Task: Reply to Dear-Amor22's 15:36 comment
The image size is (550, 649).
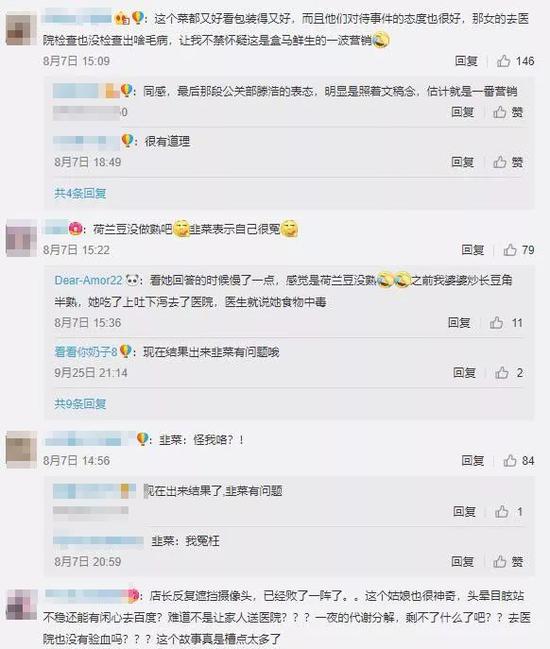Action: click(459, 322)
